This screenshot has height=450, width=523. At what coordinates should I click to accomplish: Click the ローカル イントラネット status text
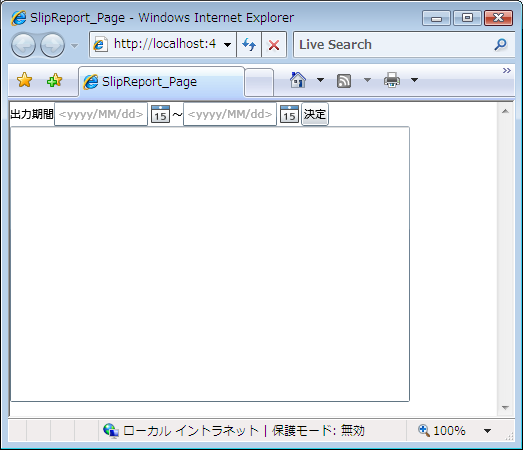click(191, 431)
